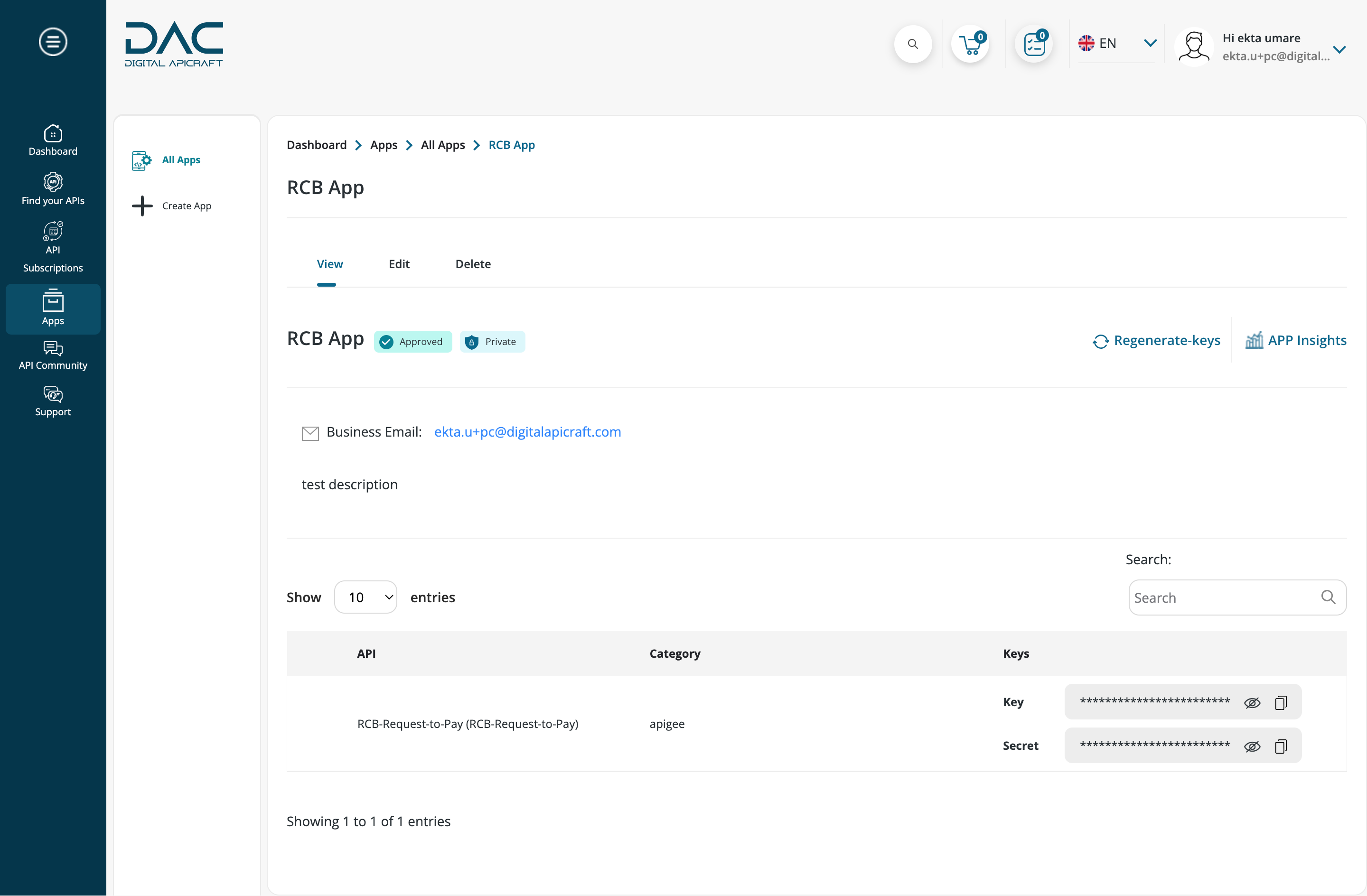The height and width of the screenshot is (896, 1367).
Task: Sort by the Category column header
Action: [x=675, y=653]
